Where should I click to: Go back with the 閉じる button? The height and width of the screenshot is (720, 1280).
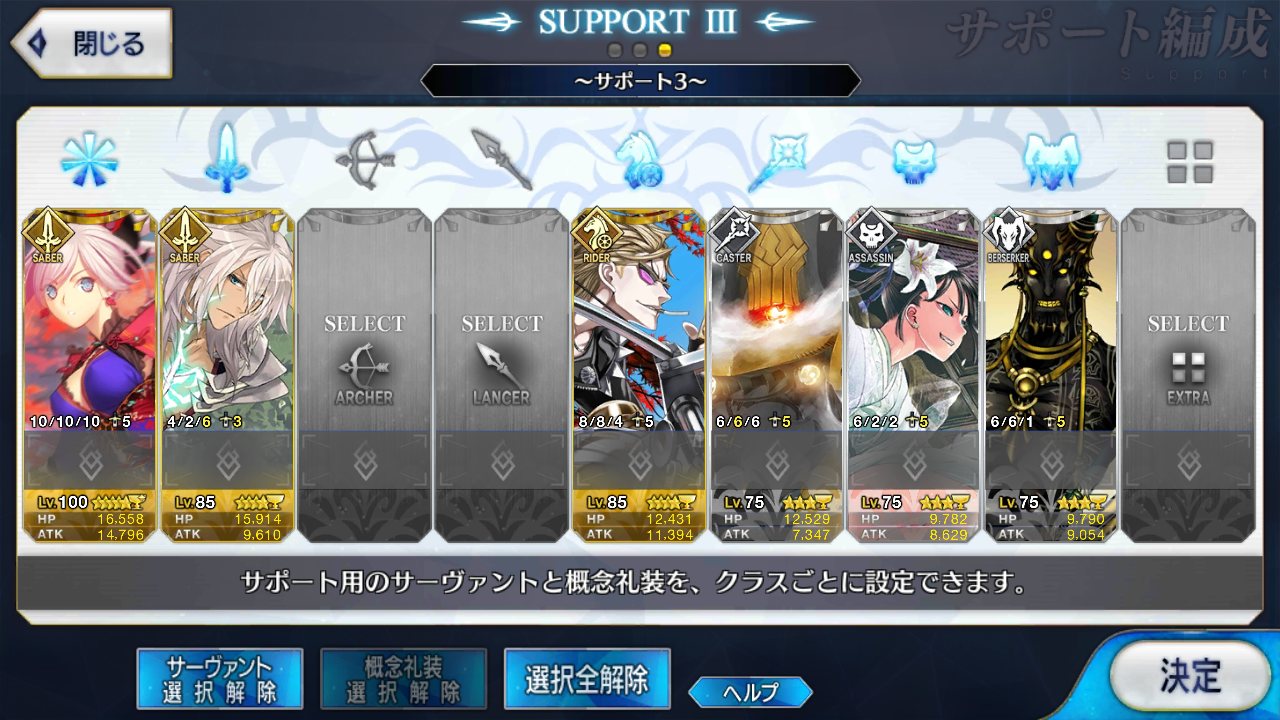91,43
